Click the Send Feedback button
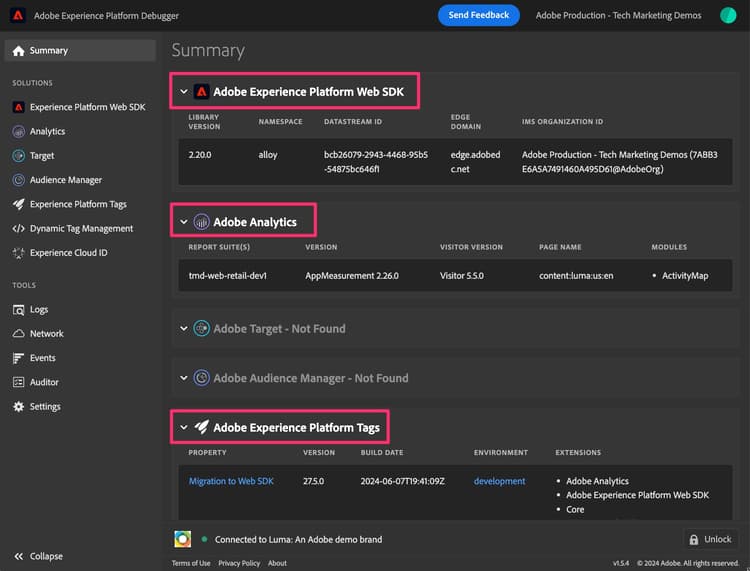Viewport: 750px width, 571px height. (x=478, y=15)
